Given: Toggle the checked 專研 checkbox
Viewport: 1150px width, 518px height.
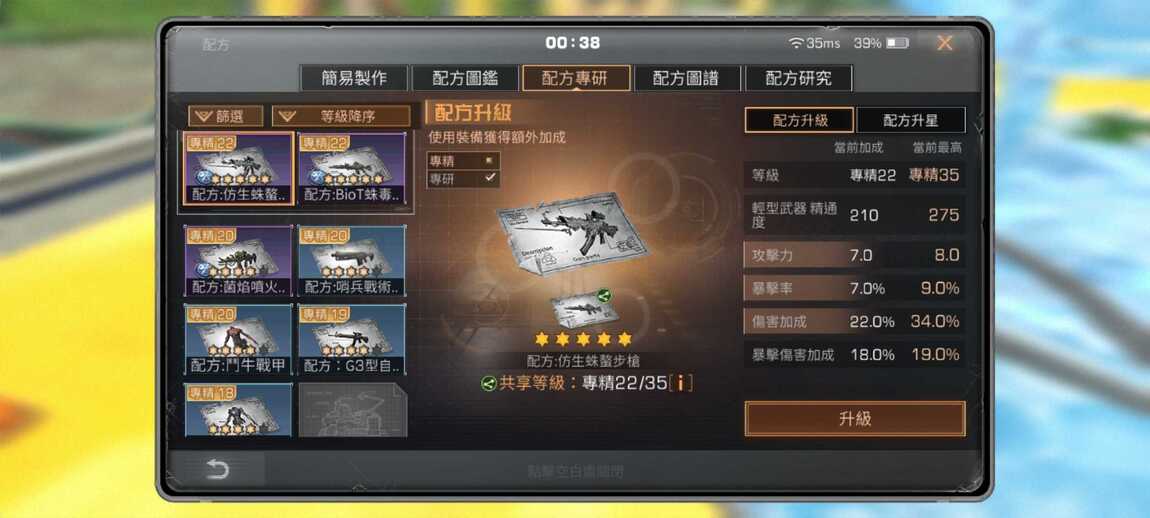Looking at the screenshot, I should [490, 178].
